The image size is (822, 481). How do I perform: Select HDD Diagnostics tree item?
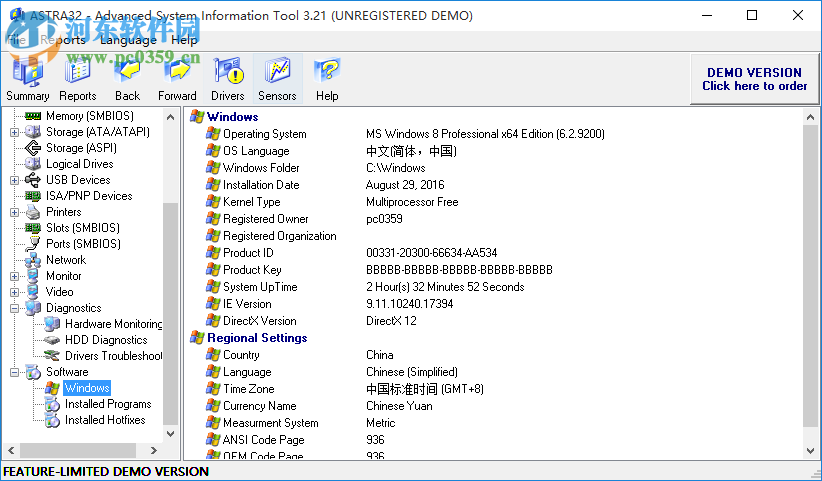coord(106,340)
